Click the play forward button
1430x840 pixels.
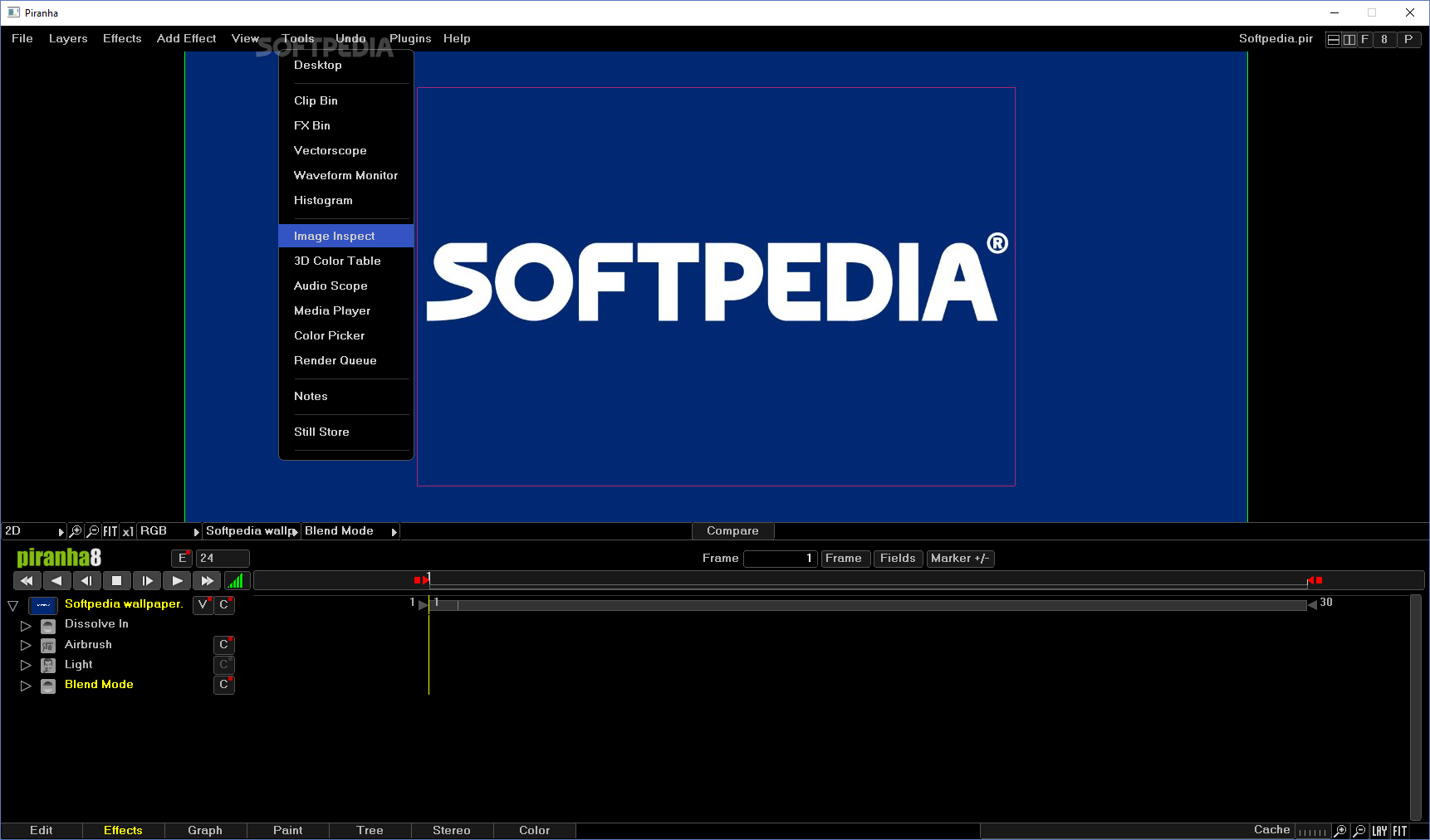177,581
